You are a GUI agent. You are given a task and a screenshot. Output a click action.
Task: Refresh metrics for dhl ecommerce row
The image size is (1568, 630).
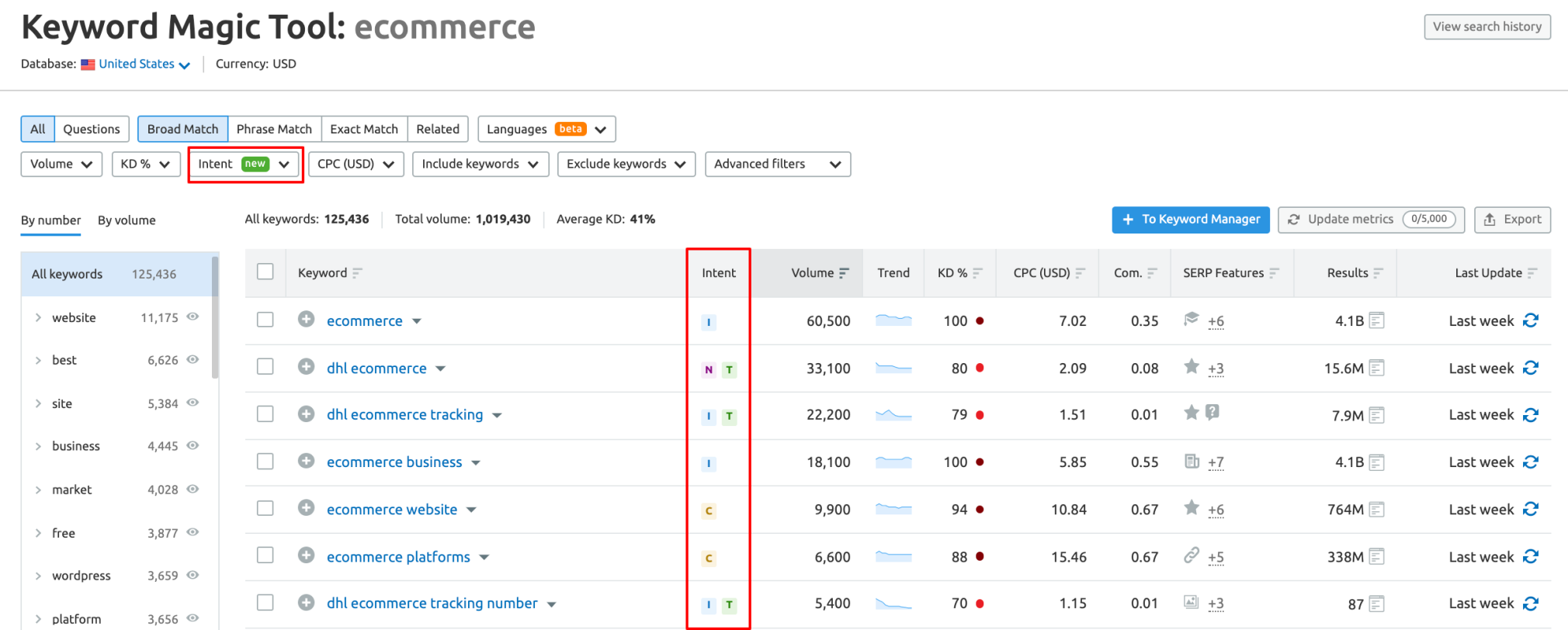point(1530,368)
